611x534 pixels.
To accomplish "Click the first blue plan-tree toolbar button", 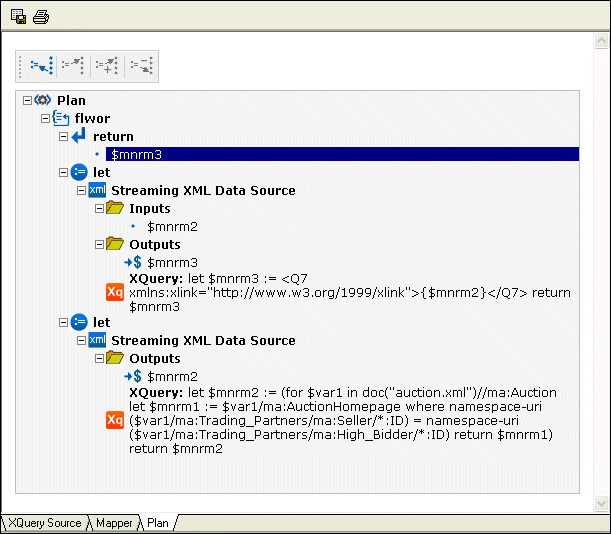I will tap(40, 66).
